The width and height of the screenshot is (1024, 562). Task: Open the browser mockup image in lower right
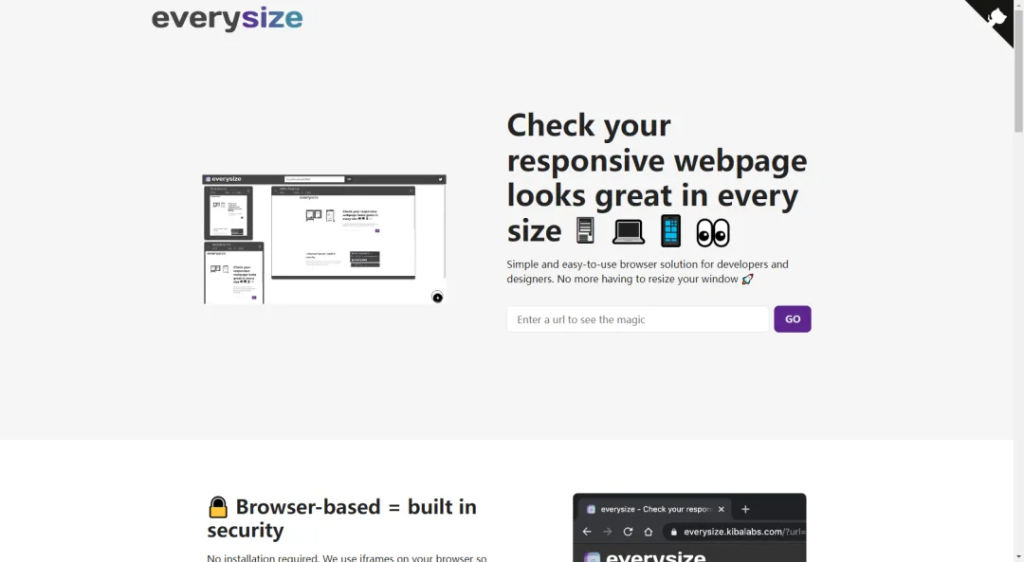(690, 527)
